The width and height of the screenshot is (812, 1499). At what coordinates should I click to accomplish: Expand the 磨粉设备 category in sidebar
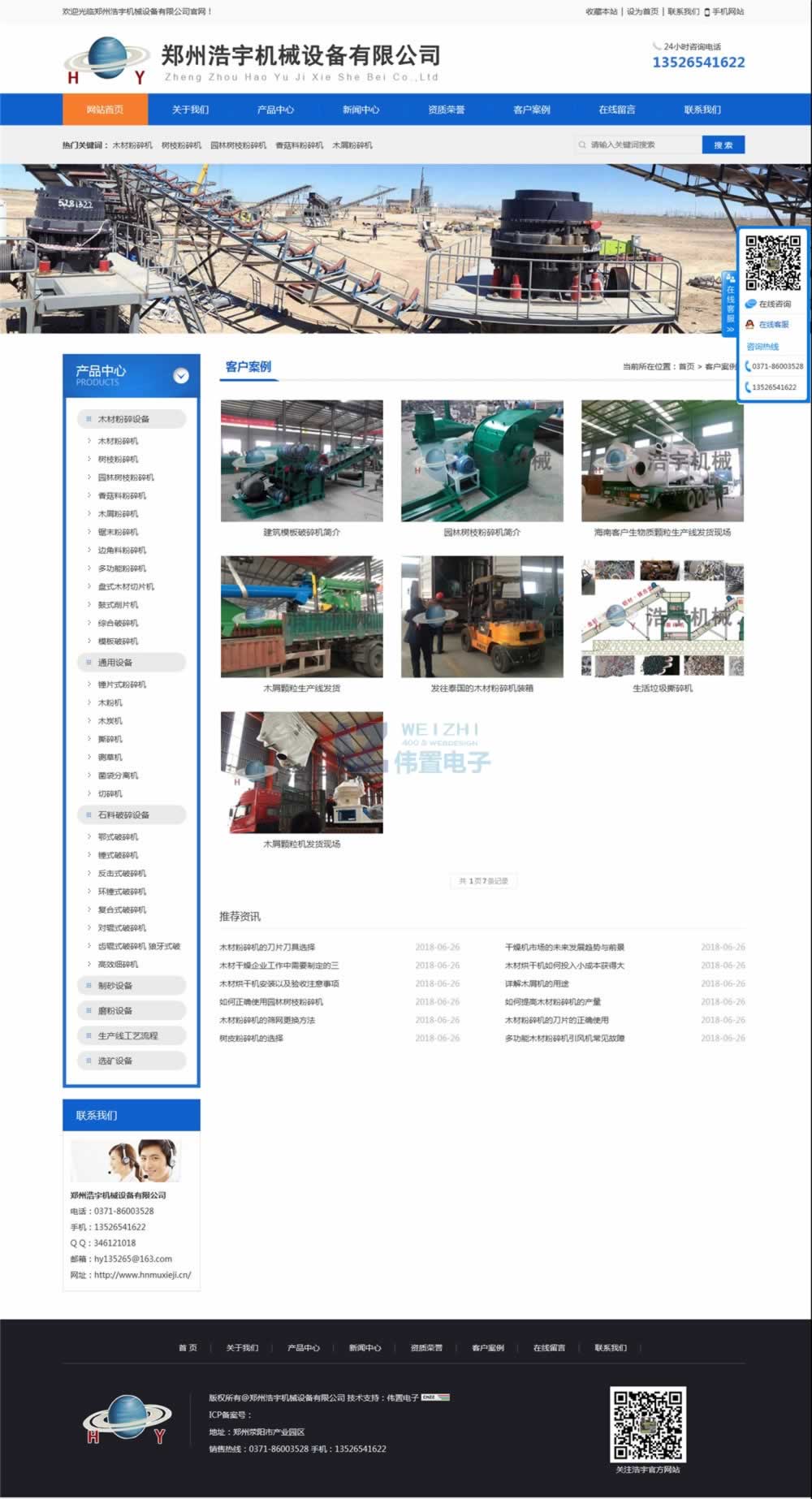pyautogui.click(x=115, y=1011)
